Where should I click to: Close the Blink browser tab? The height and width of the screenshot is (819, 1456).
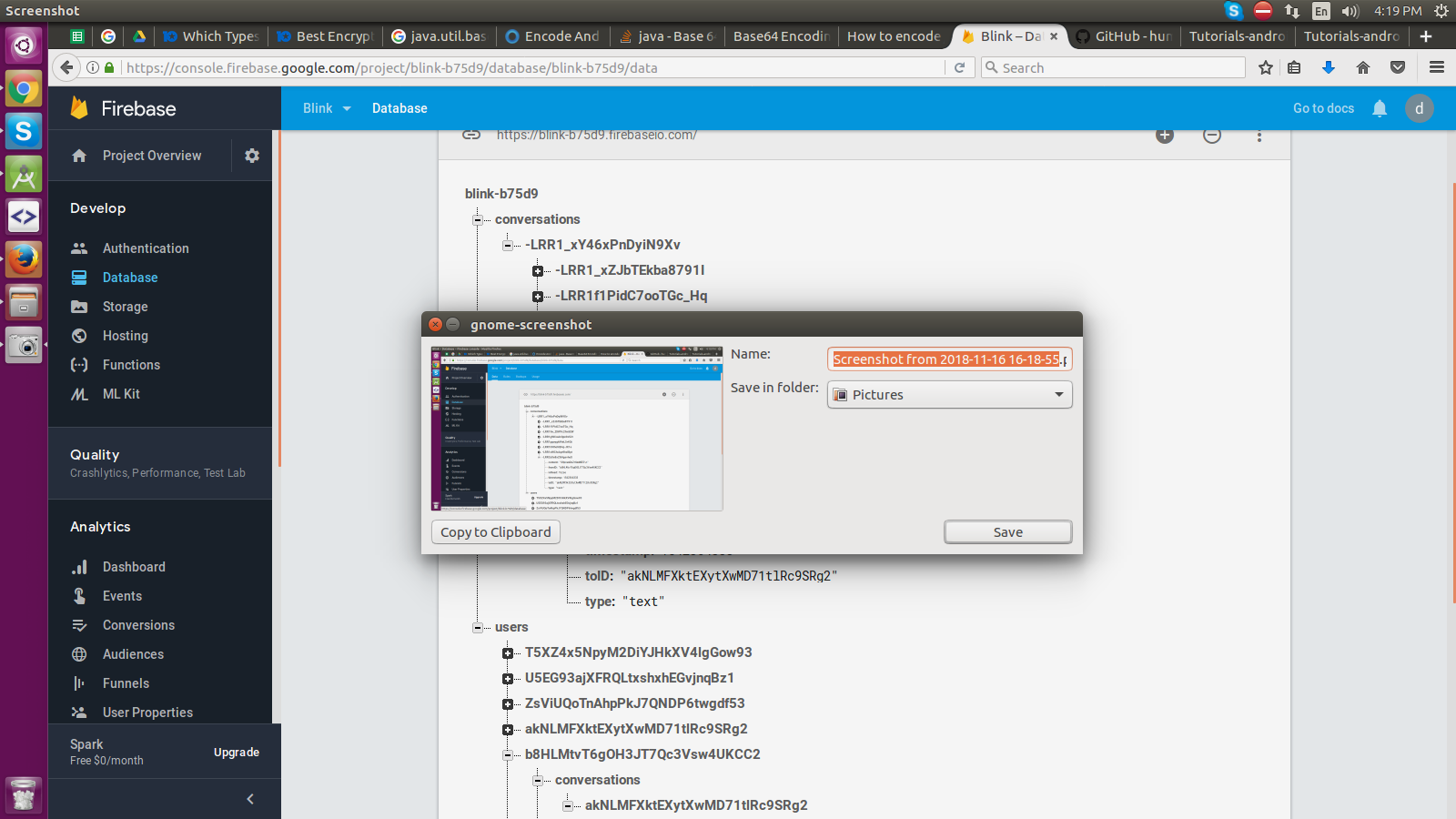1054,36
